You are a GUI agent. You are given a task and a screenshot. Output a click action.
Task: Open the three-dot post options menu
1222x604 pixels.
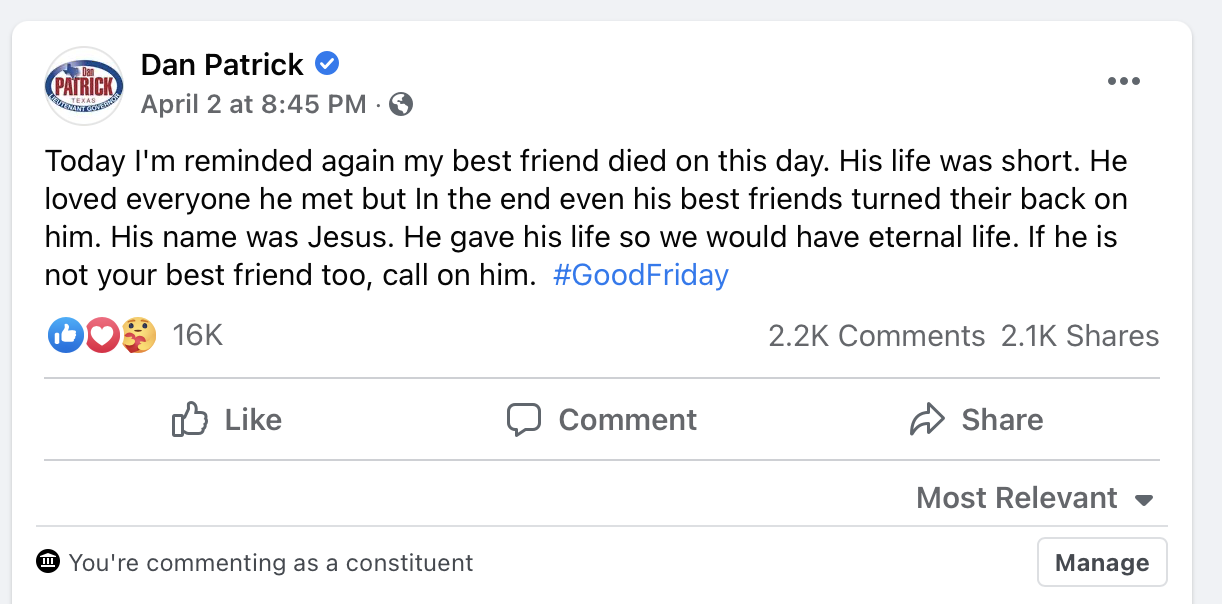tap(1124, 82)
